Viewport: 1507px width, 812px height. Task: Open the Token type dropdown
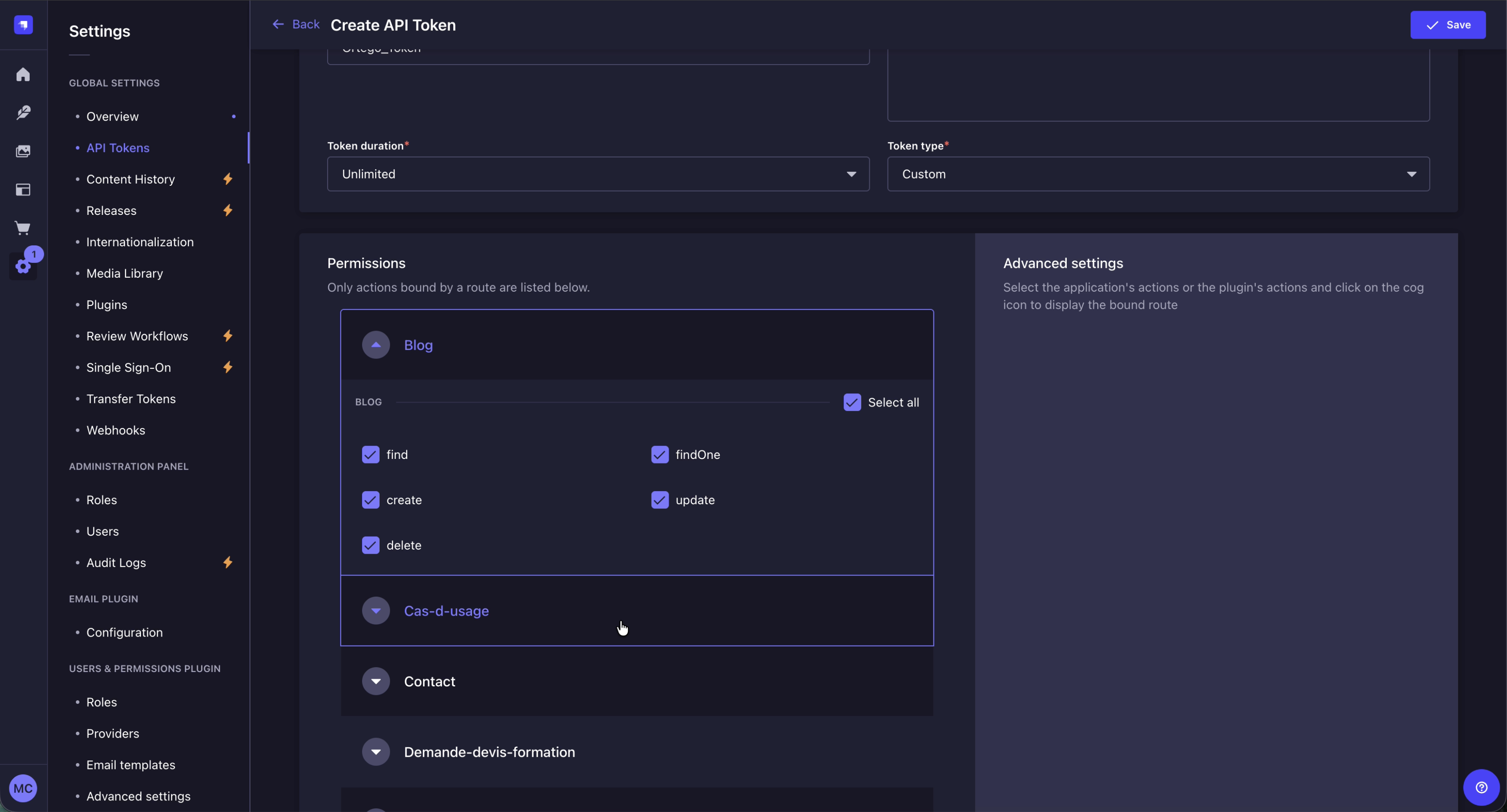pyautogui.click(x=1158, y=174)
